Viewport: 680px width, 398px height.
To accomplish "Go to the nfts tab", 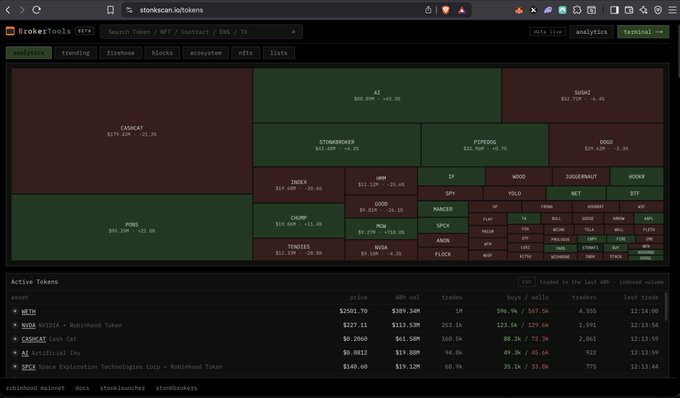I will [x=245, y=53].
